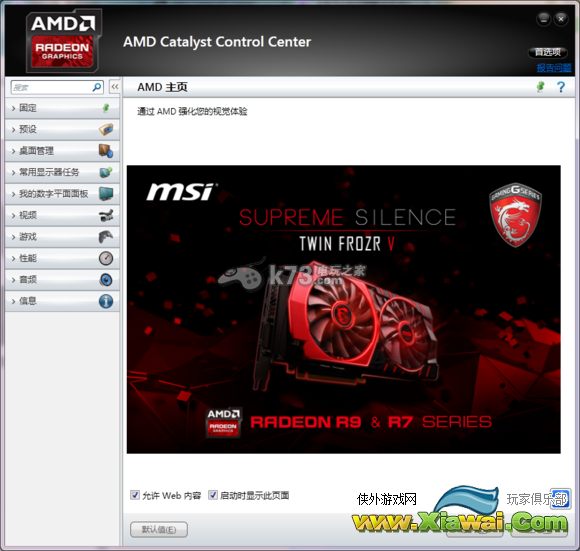Click the 首选项 preferences button
Image resolution: width=580 pixels, height=551 pixels.
click(548, 52)
